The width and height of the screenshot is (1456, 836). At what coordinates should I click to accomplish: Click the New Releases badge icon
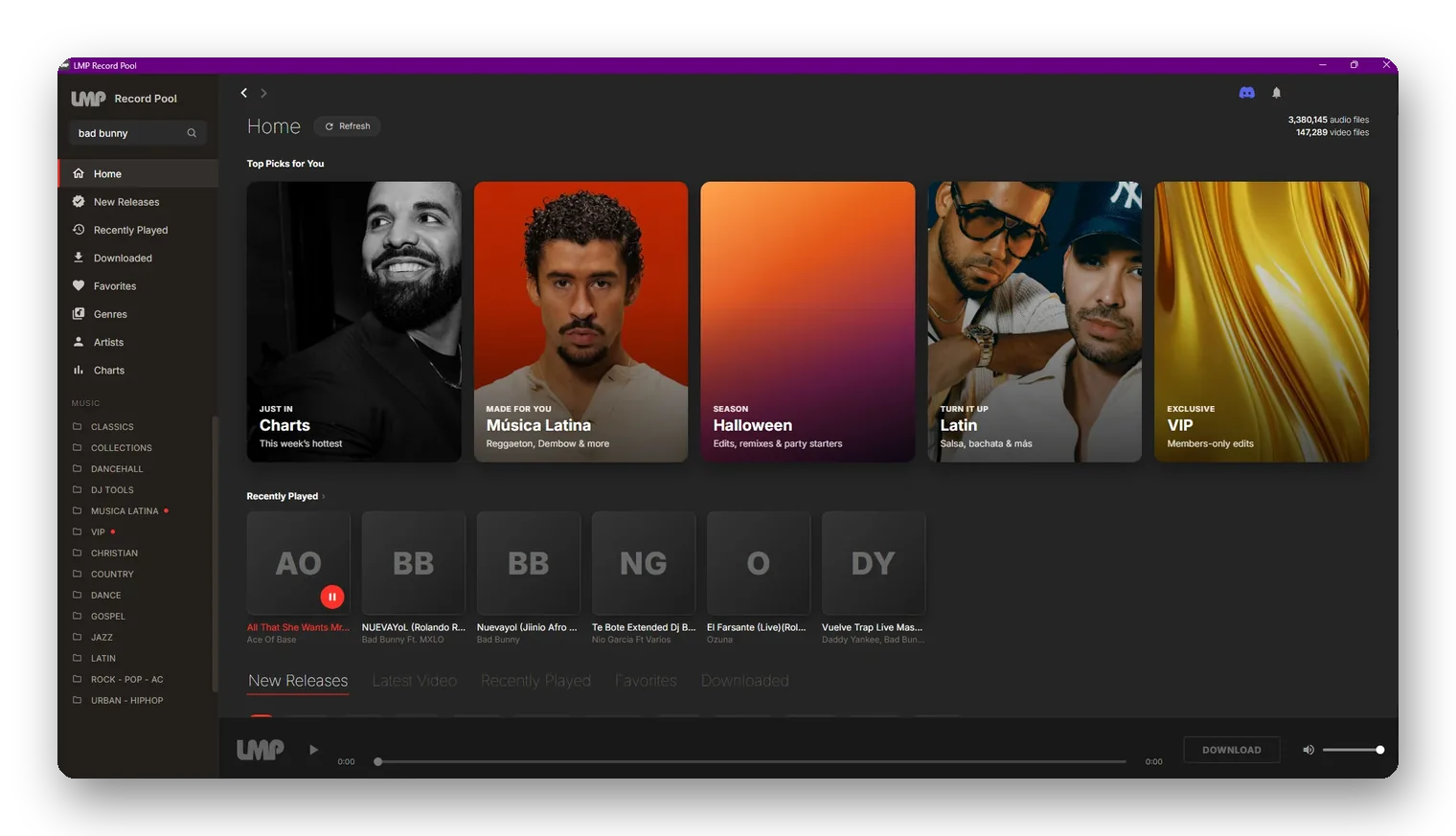coord(79,201)
